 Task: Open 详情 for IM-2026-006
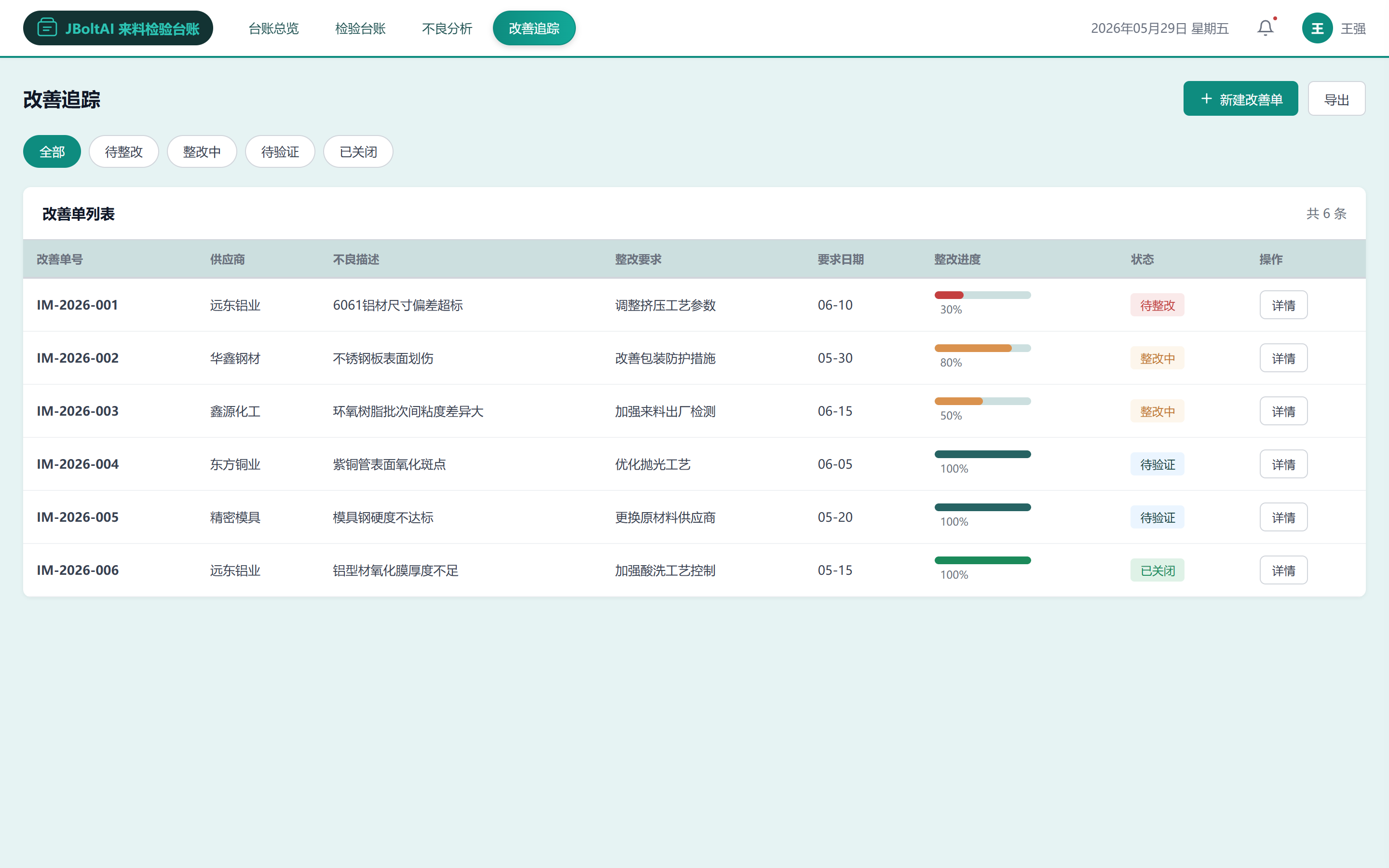click(1283, 570)
